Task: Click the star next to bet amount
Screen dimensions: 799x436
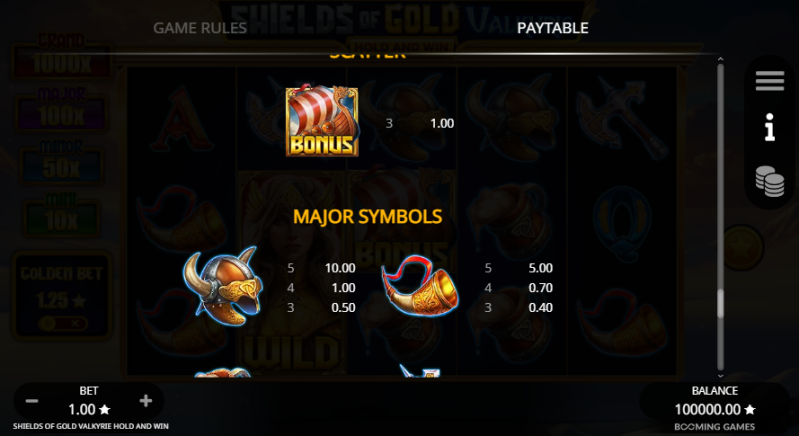Action: pos(104,410)
